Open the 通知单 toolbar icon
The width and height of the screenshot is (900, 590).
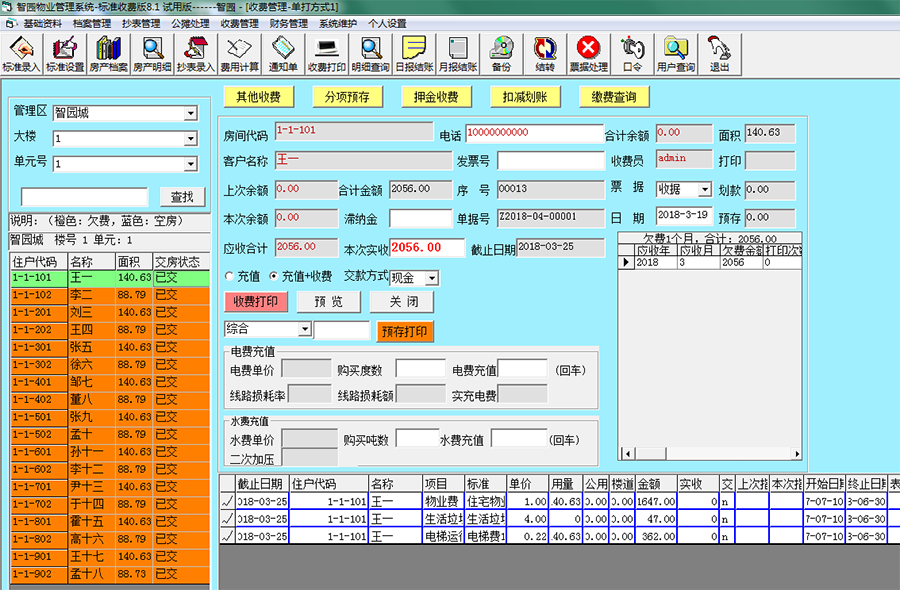point(283,54)
